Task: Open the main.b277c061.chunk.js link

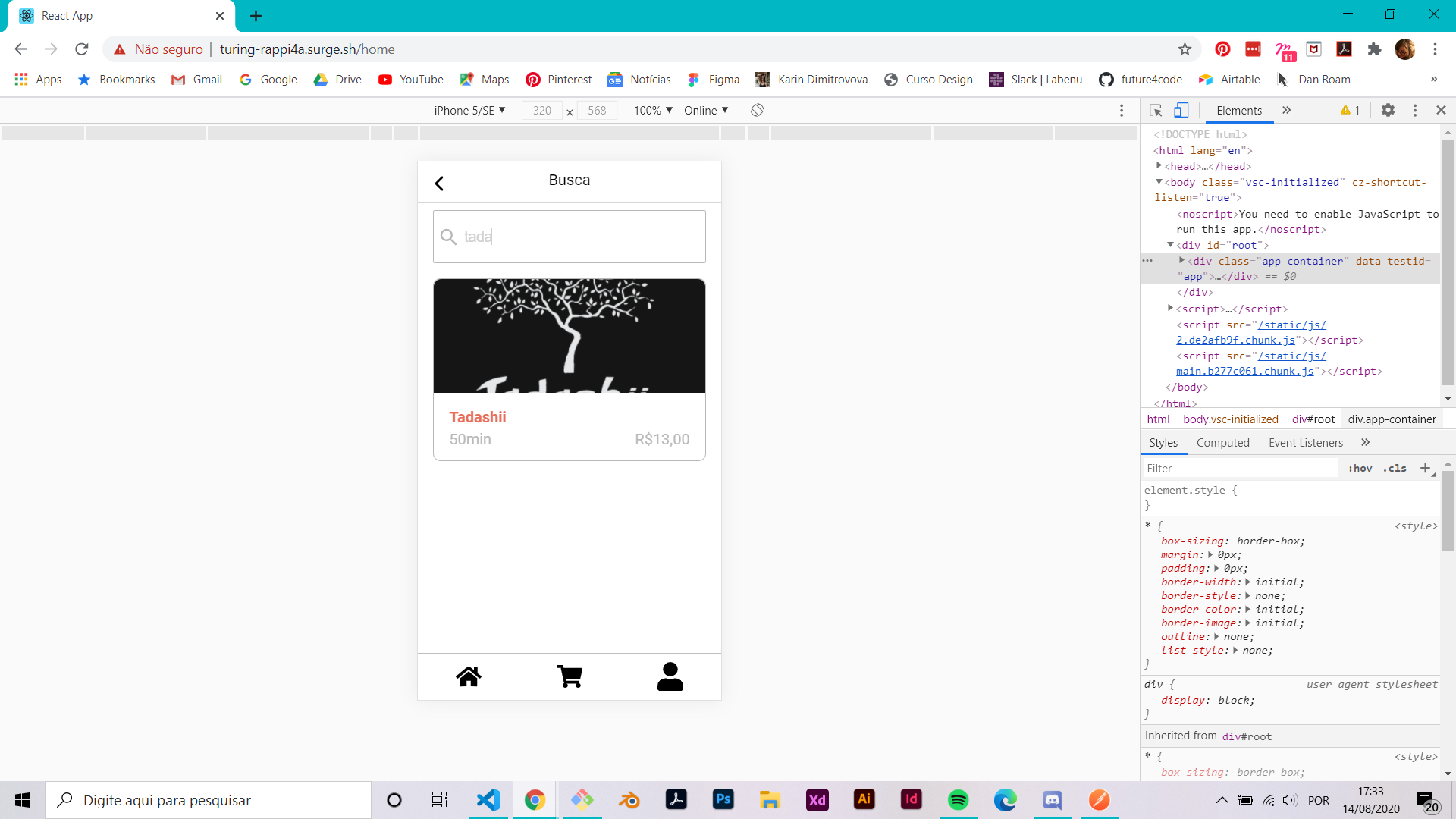Action: tap(1244, 372)
